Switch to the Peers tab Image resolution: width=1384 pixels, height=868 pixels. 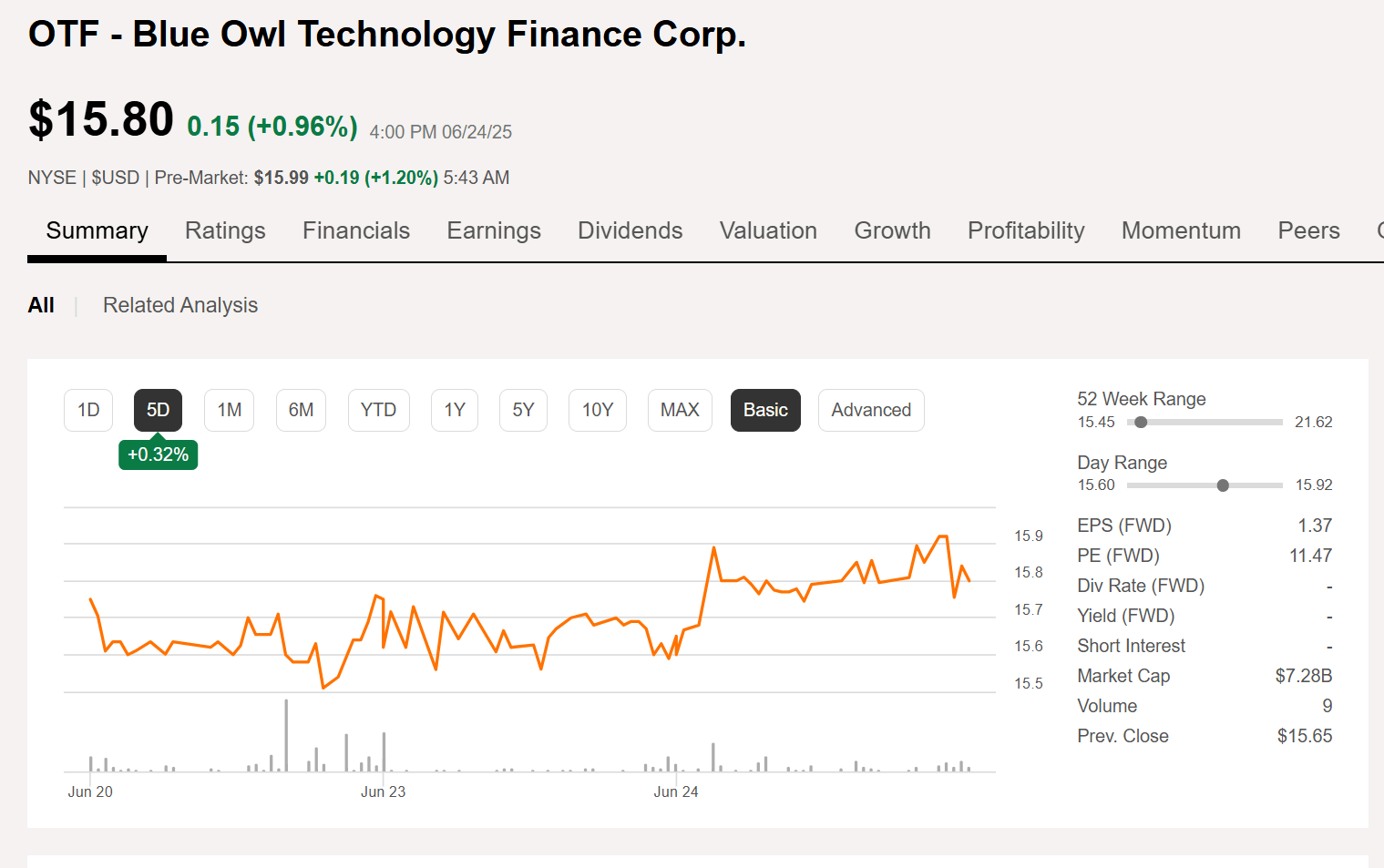[x=1308, y=230]
